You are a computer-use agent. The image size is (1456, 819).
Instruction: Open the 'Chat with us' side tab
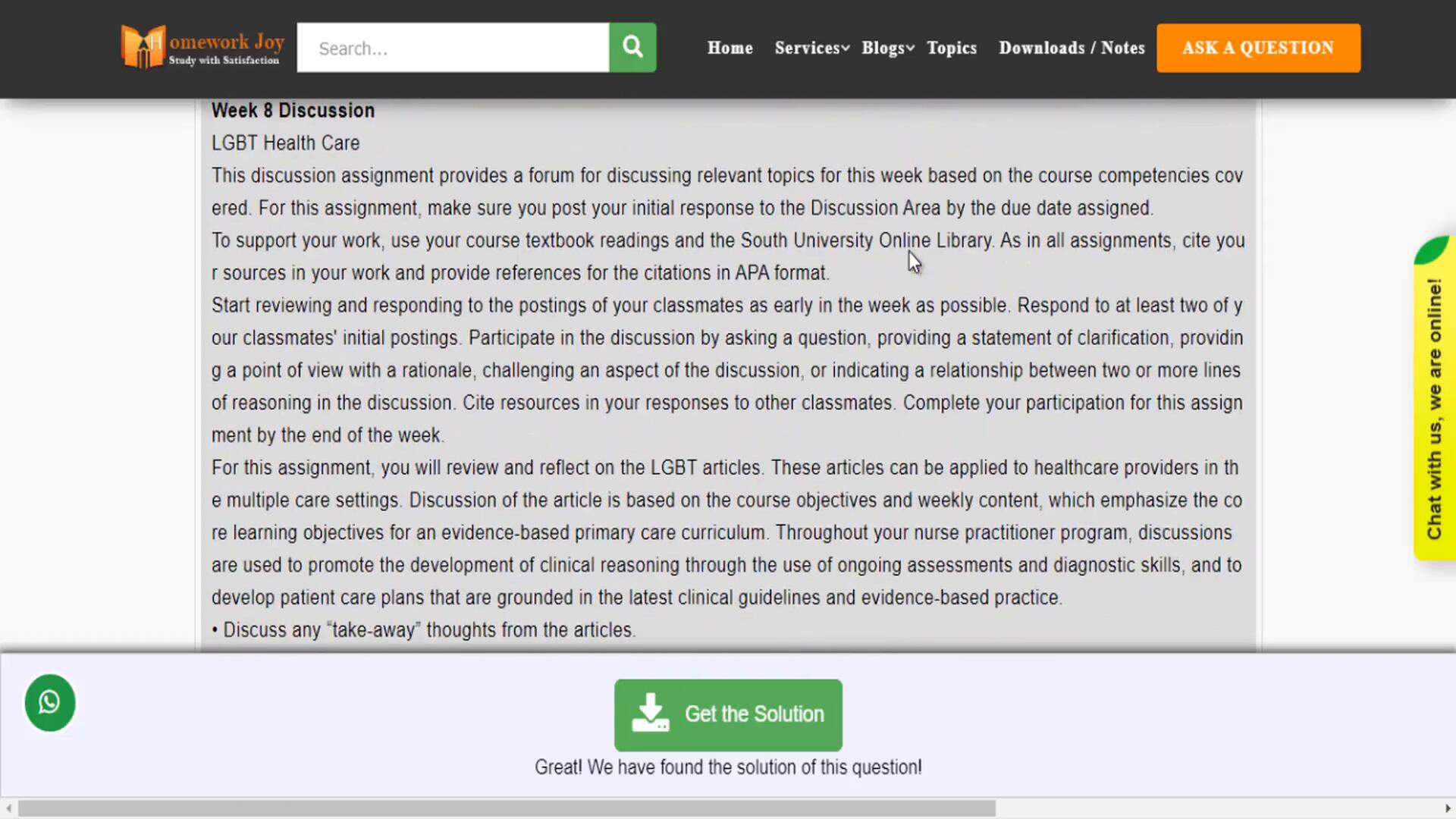click(x=1434, y=409)
